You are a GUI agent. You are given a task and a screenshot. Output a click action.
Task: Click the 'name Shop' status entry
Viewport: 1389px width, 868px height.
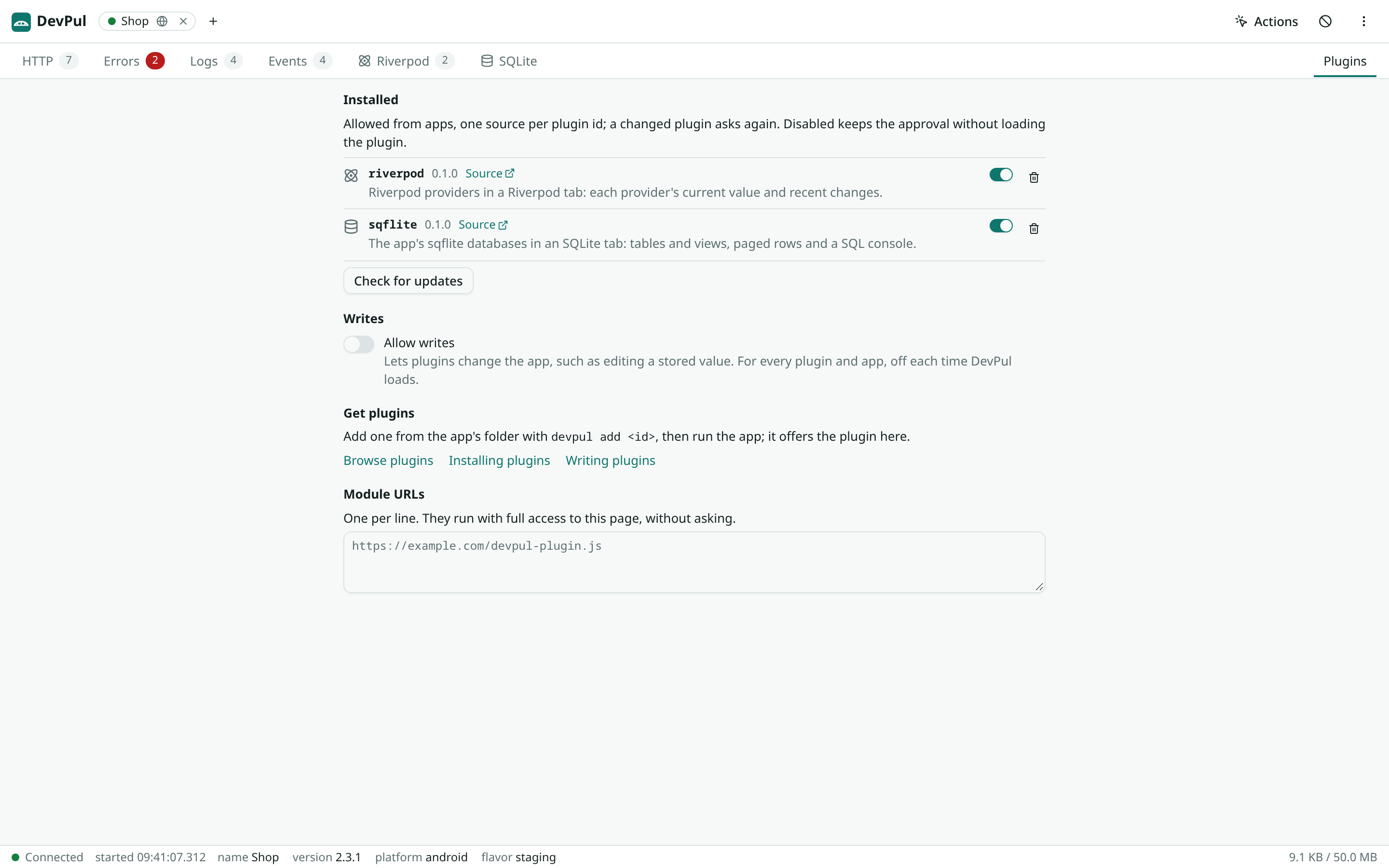pos(248,857)
